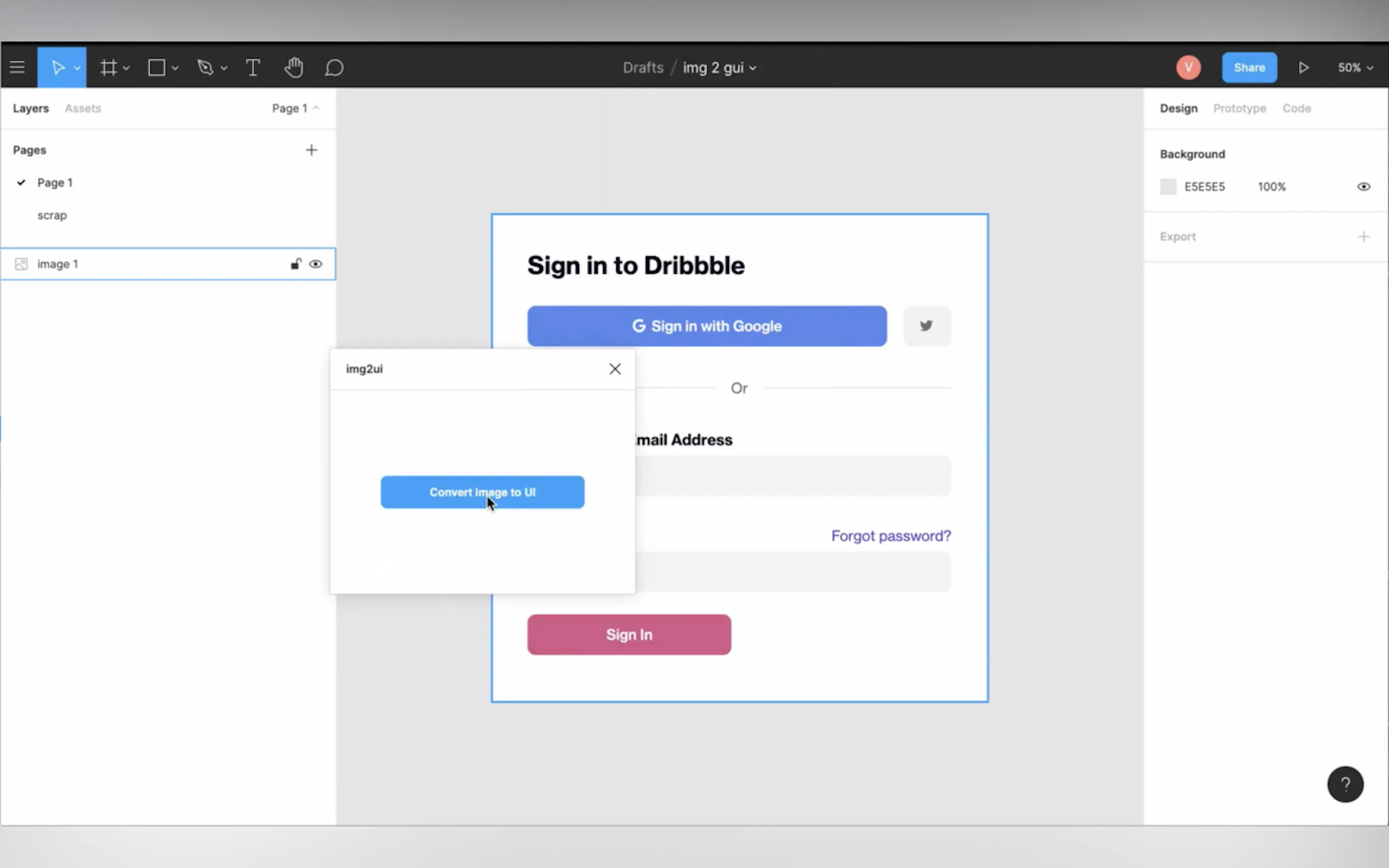Image resolution: width=1389 pixels, height=868 pixels.
Task: Switch to the Assets tab
Action: (x=83, y=108)
